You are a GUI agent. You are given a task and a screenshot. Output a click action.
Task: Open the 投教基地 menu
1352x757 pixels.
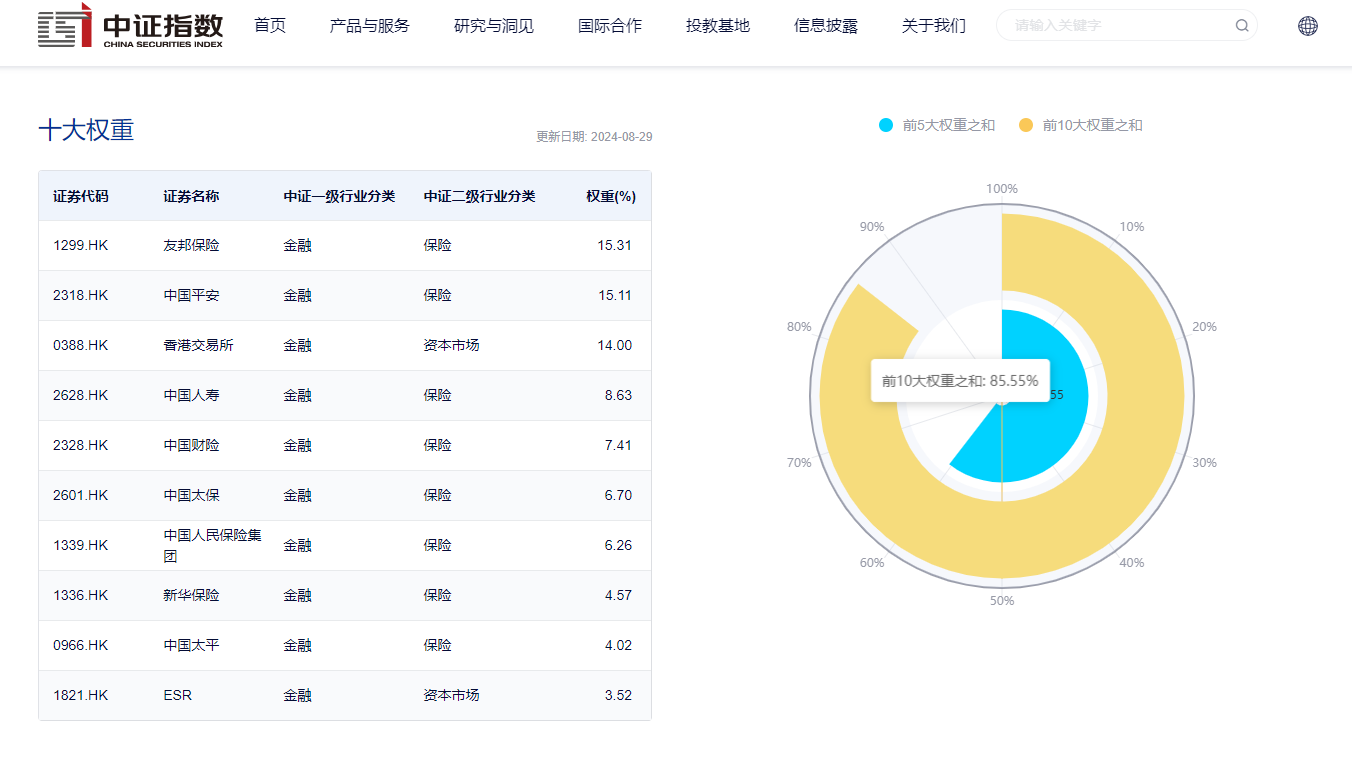tap(718, 26)
